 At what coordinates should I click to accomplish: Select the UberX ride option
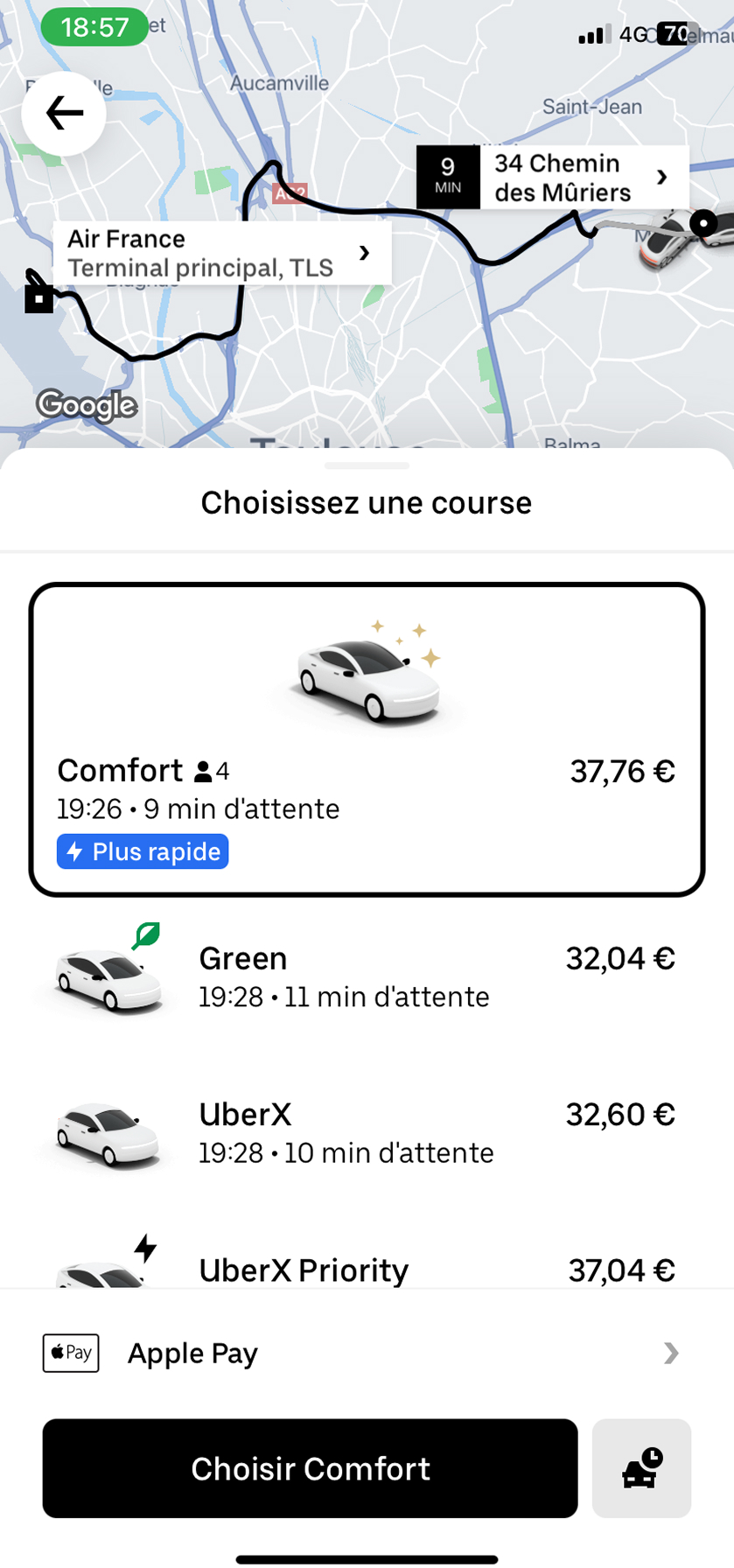tap(367, 1133)
